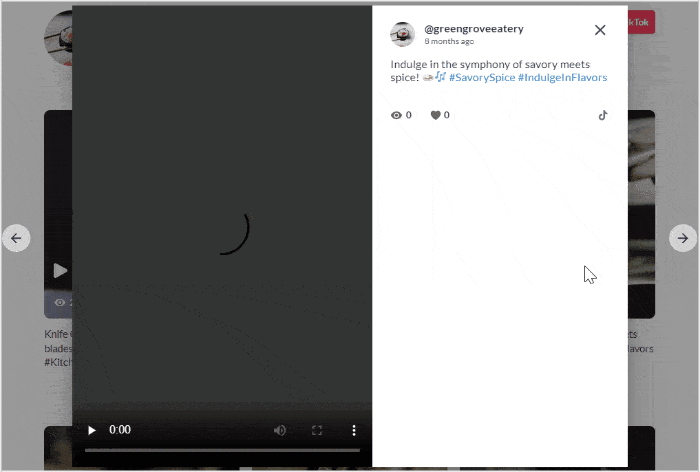Click the heart likes icon
The width and height of the screenshot is (700, 472).
[435, 115]
